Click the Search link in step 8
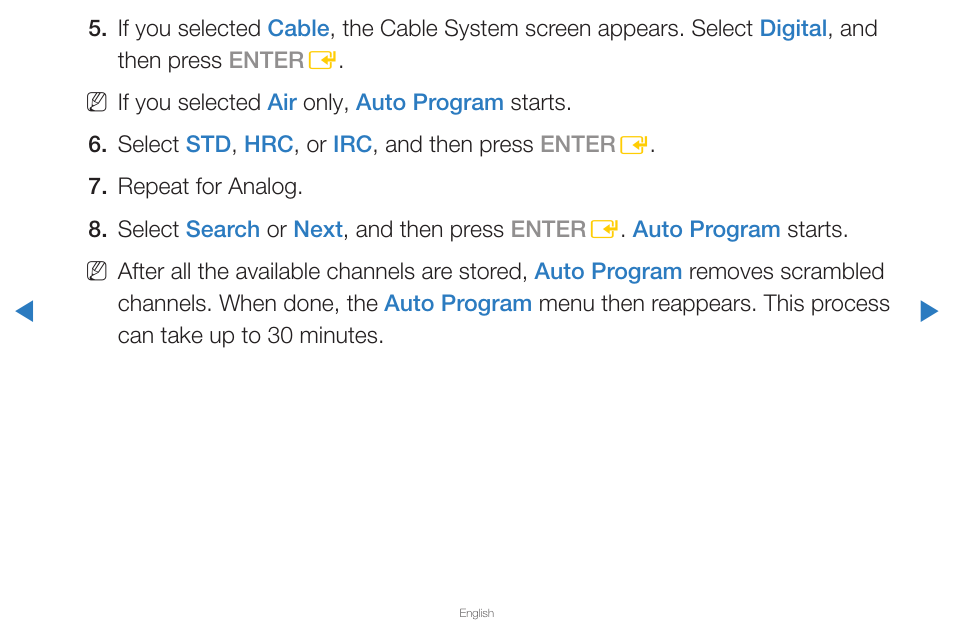Screen dimensions: 954x624 tap(223, 229)
